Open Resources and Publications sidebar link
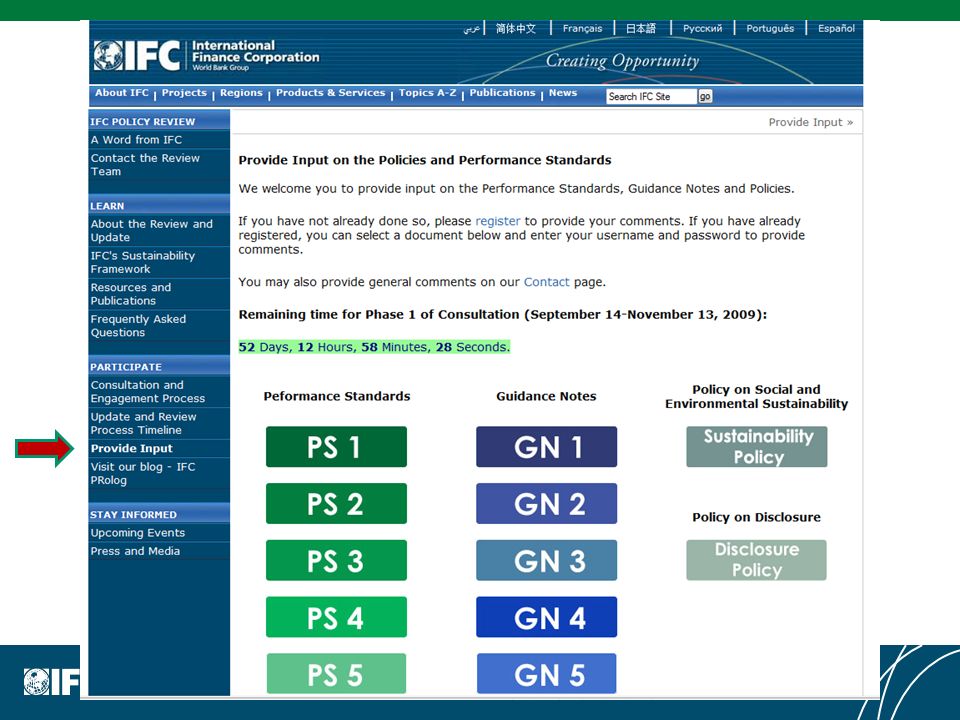The height and width of the screenshot is (720, 960). 130,294
